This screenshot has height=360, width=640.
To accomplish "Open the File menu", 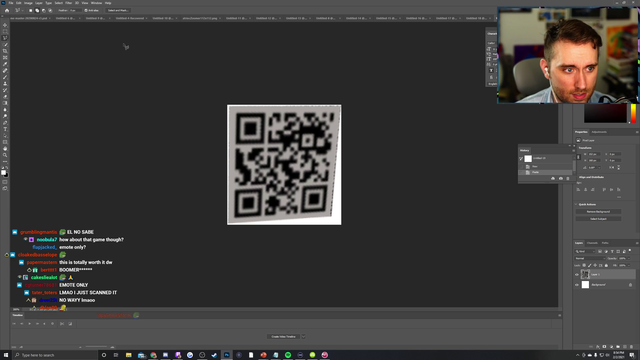I will pyautogui.click(x=11, y=3).
